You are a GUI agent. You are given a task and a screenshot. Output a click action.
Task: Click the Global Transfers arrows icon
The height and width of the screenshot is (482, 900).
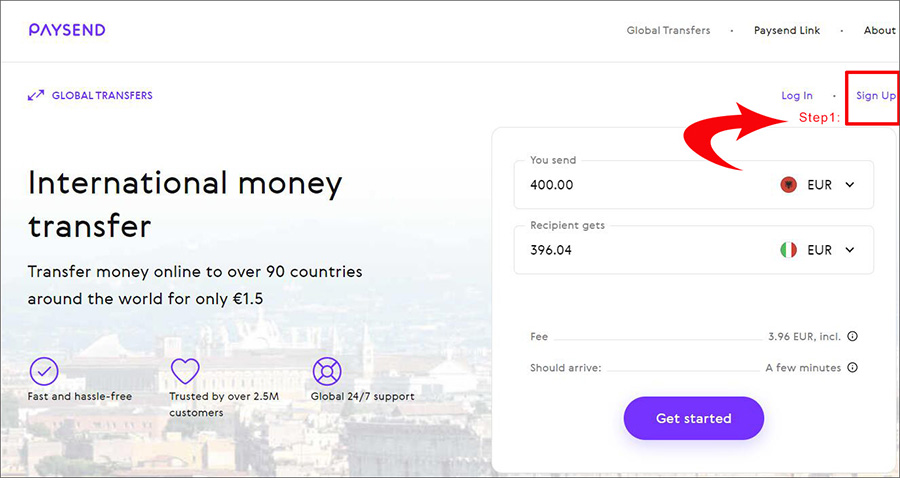click(x=36, y=95)
